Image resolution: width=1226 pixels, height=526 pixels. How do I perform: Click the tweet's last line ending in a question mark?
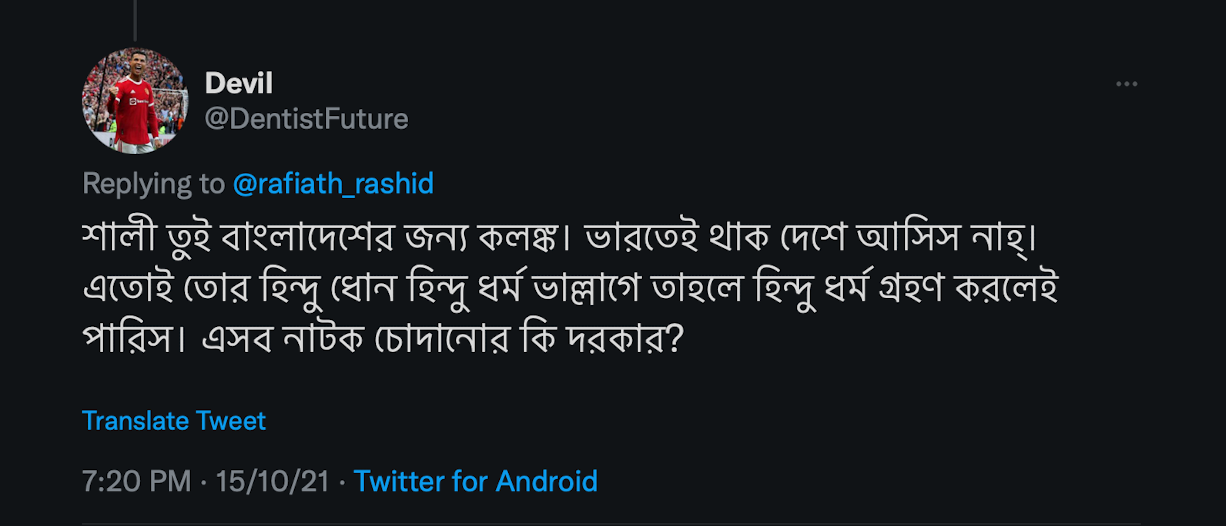(x=380, y=340)
